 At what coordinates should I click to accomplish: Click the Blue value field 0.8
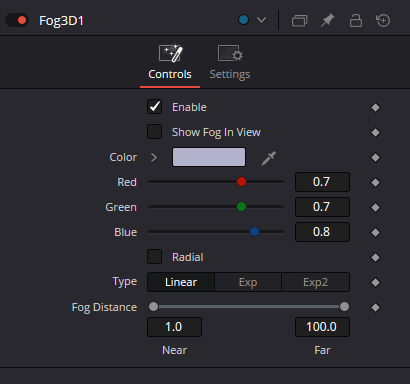click(322, 232)
